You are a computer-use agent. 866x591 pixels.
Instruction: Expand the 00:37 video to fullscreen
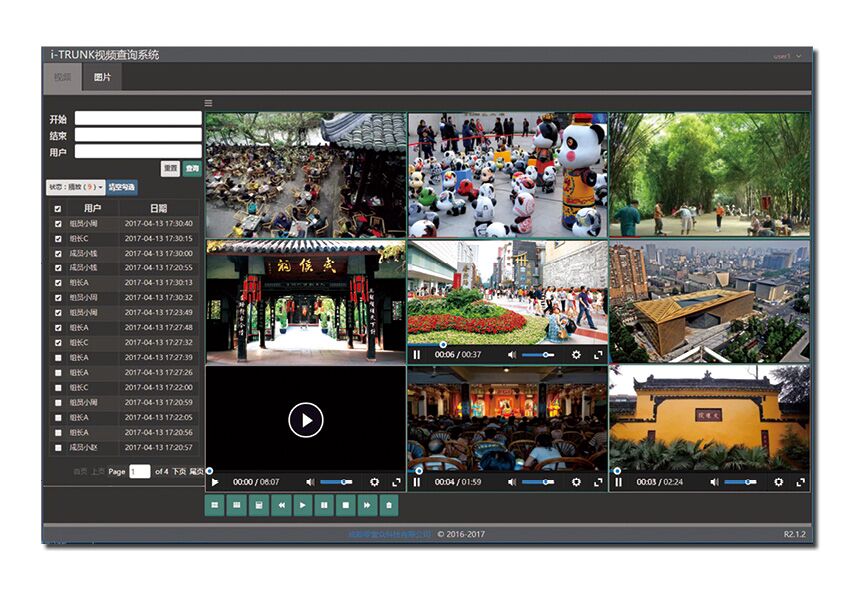(x=598, y=354)
